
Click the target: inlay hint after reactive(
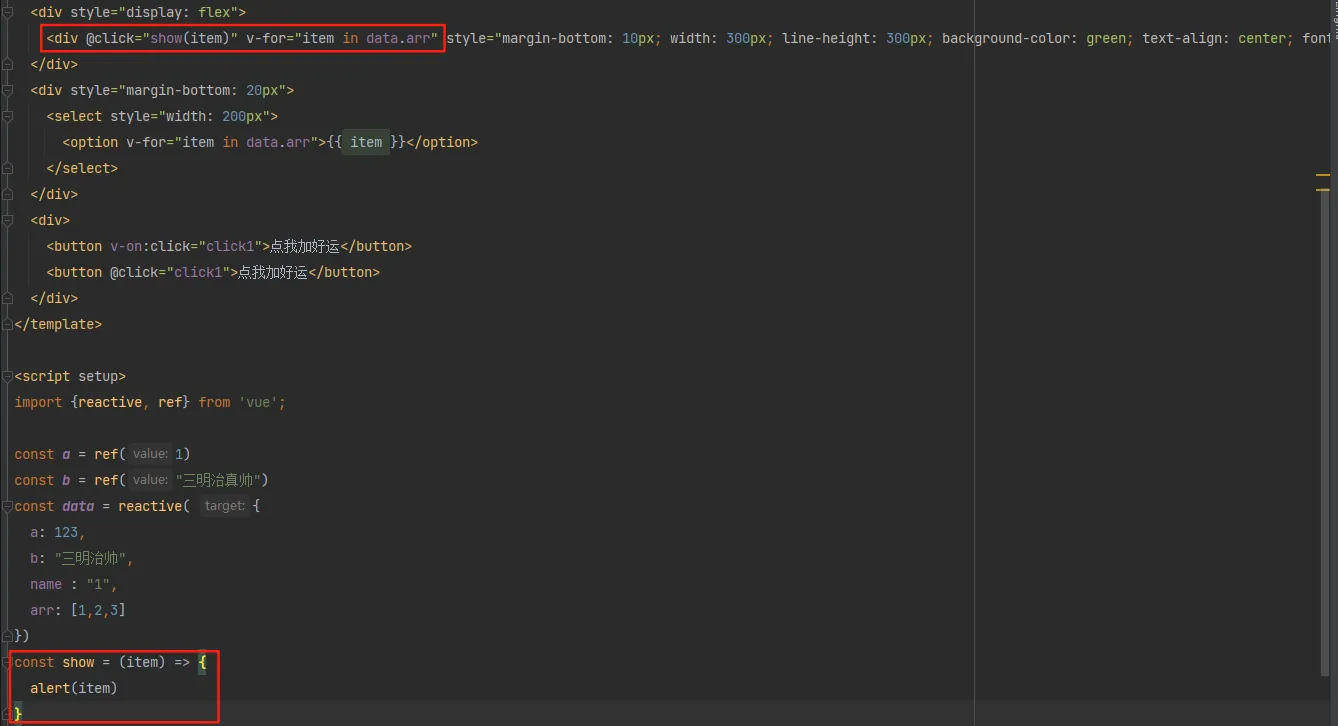point(223,506)
